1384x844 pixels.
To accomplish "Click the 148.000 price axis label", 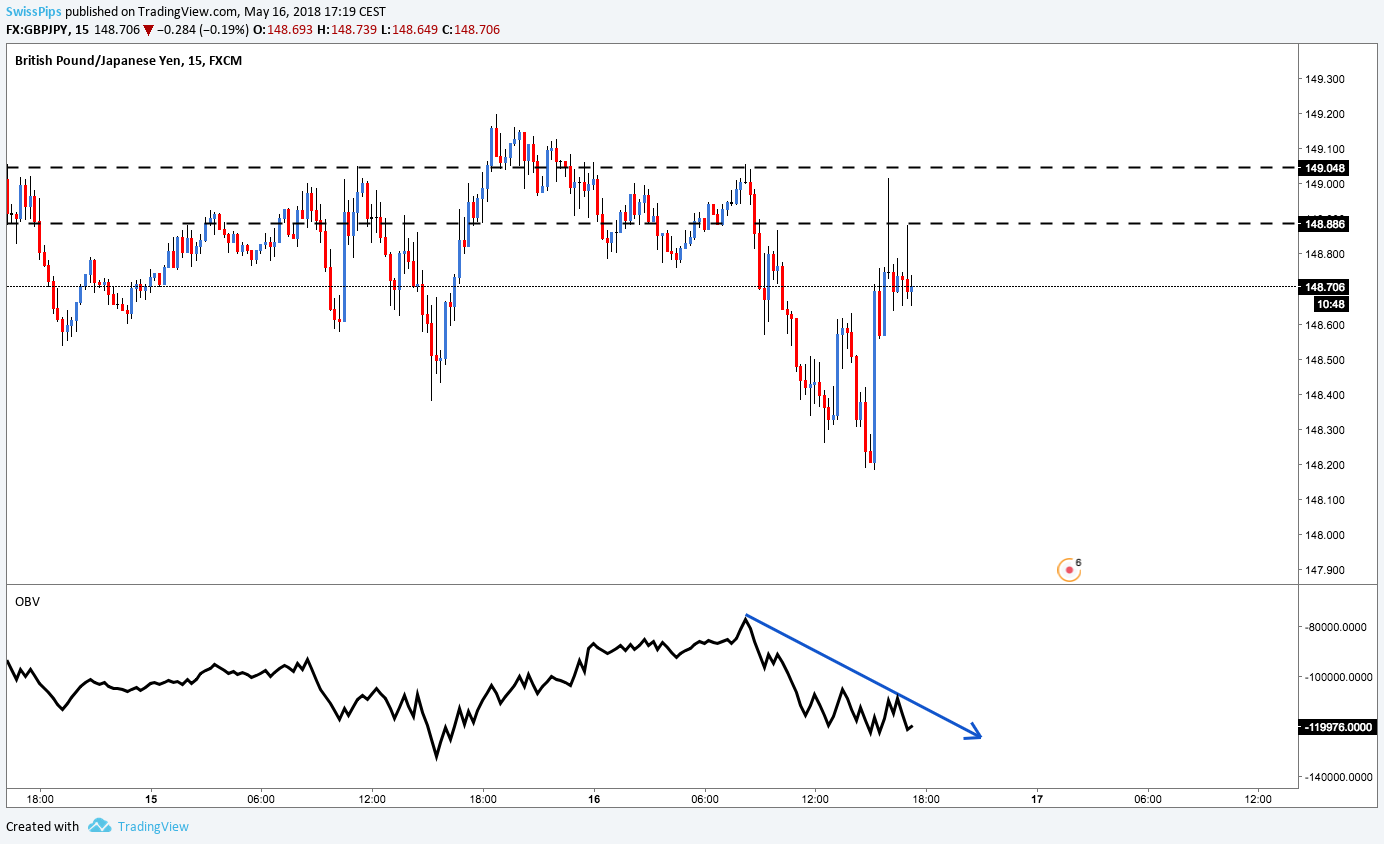I will 1324,535.
